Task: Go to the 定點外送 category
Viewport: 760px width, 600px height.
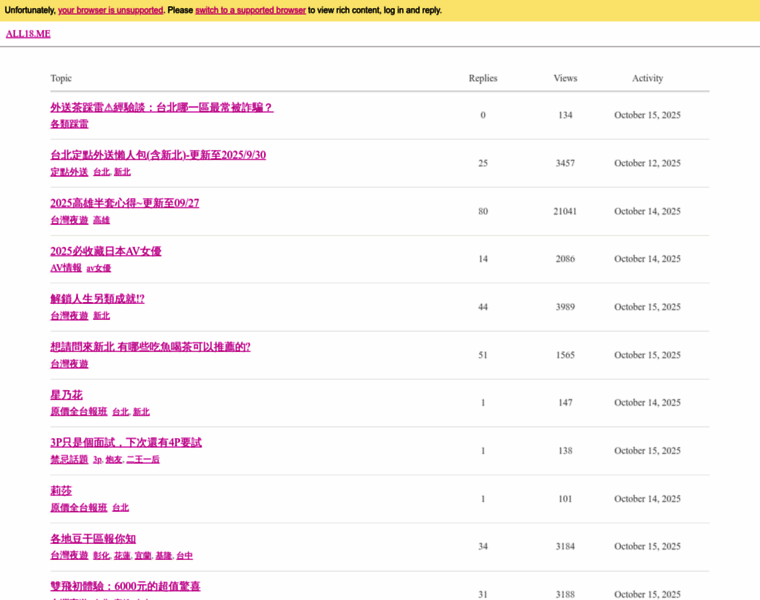Action: (69, 172)
